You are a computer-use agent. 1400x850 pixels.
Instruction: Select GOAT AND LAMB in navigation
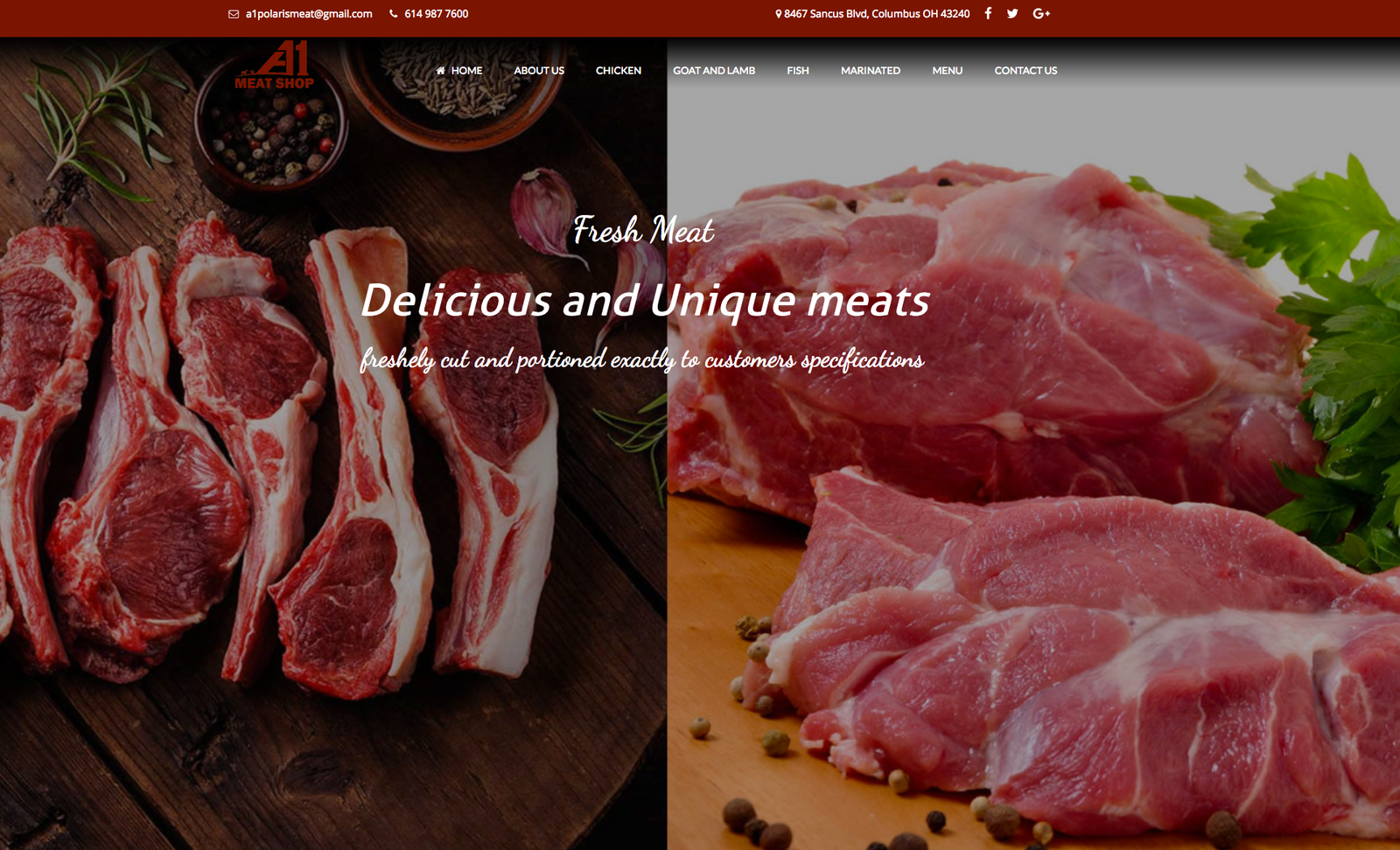(x=714, y=70)
